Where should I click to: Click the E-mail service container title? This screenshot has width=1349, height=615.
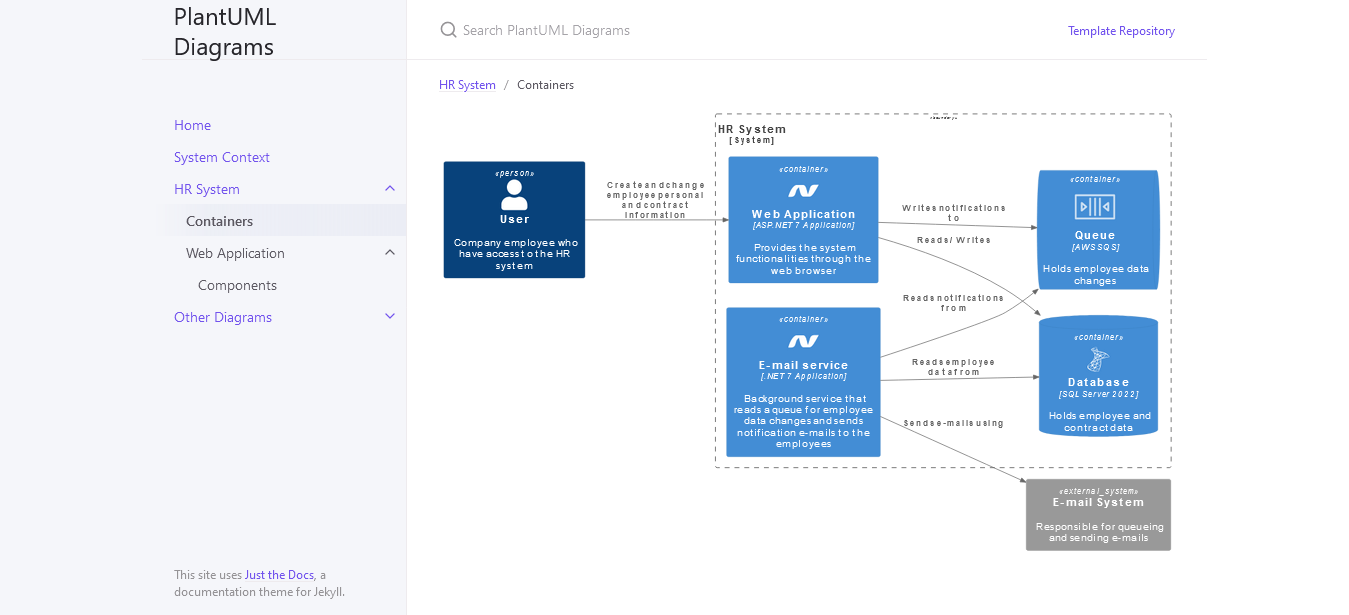tap(803, 365)
